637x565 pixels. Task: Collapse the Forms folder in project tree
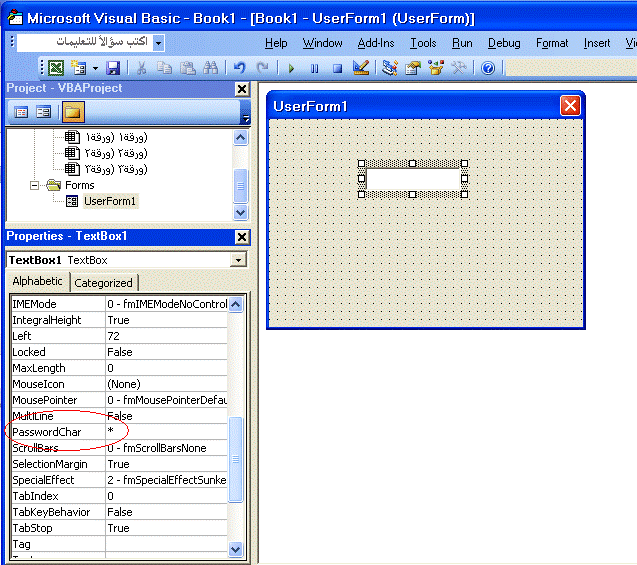[35, 186]
